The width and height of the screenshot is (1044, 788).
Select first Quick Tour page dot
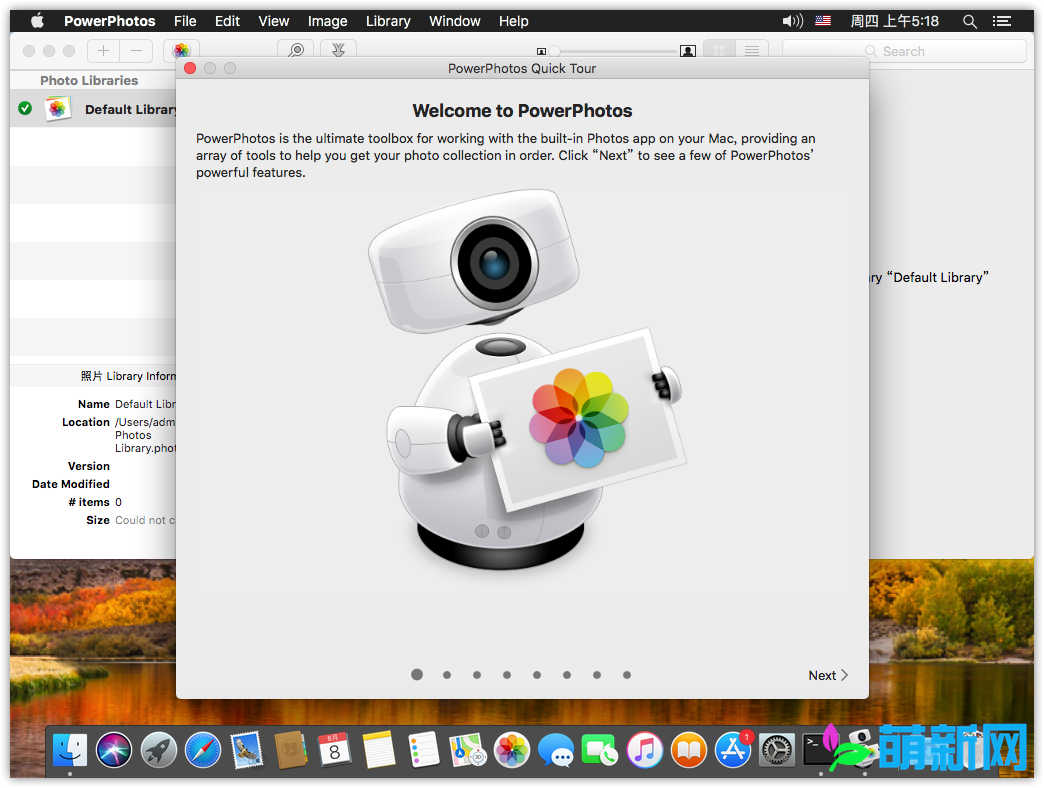(x=417, y=675)
